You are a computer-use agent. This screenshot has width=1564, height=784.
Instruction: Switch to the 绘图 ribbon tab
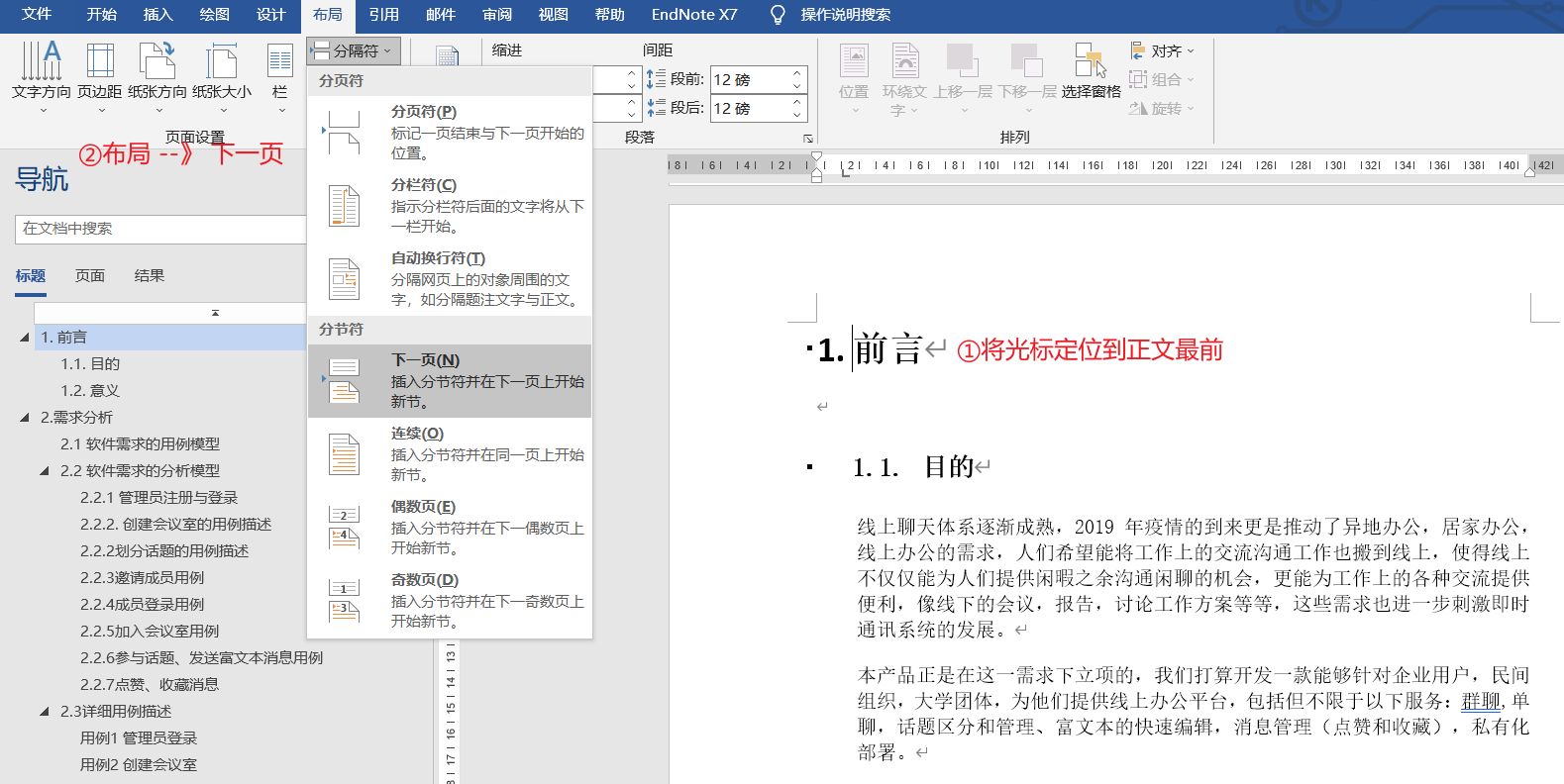(214, 15)
